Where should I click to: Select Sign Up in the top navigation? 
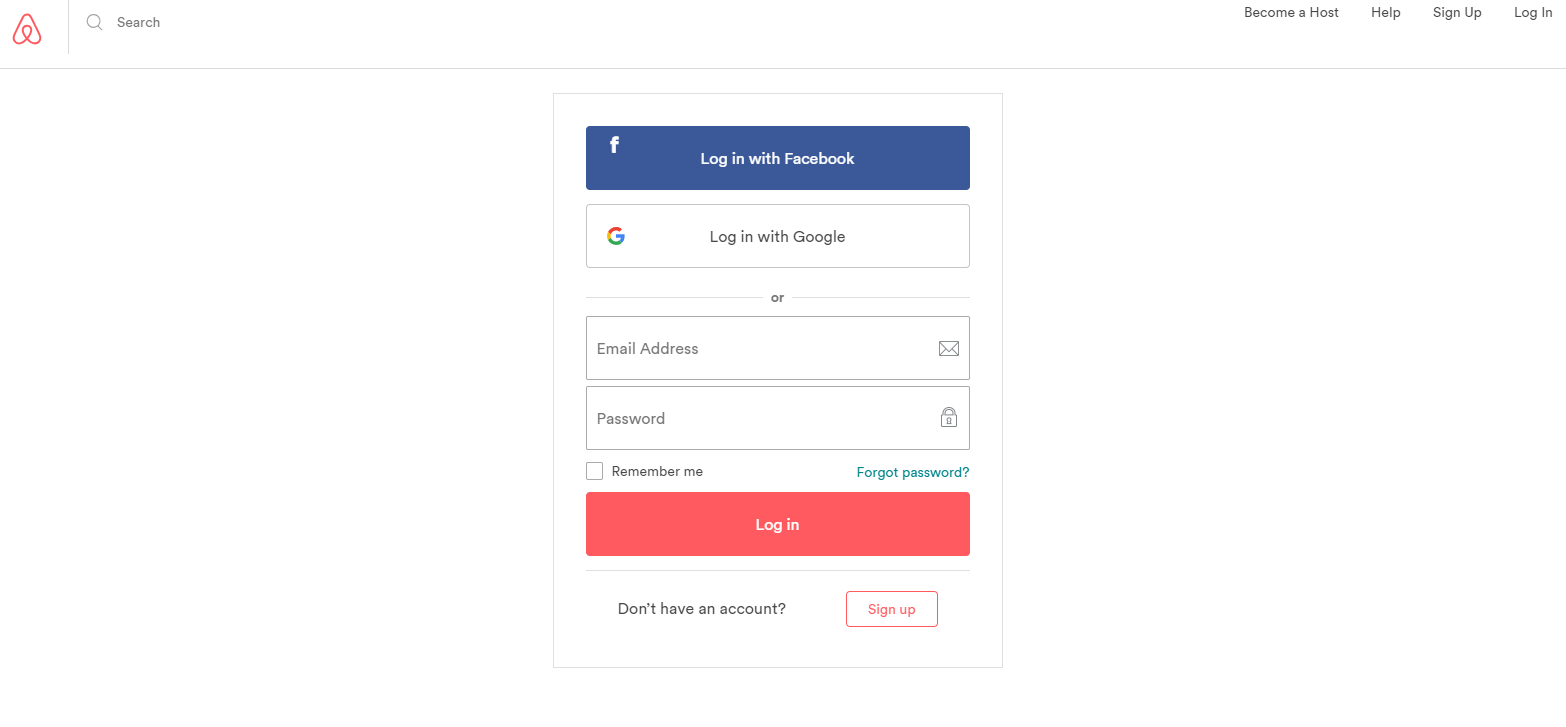pyautogui.click(x=1457, y=13)
